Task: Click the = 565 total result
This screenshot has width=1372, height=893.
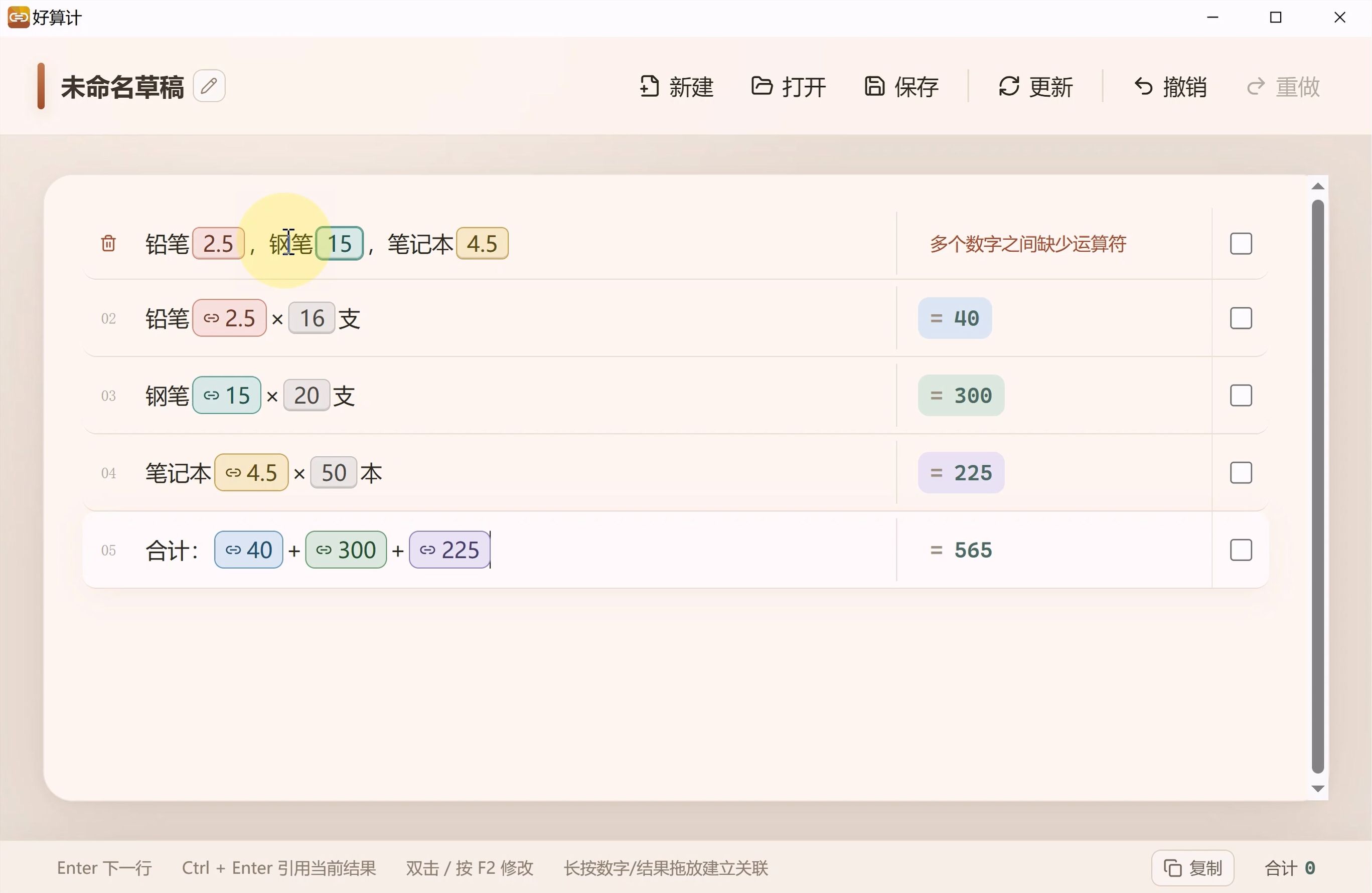Action: point(961,550)
